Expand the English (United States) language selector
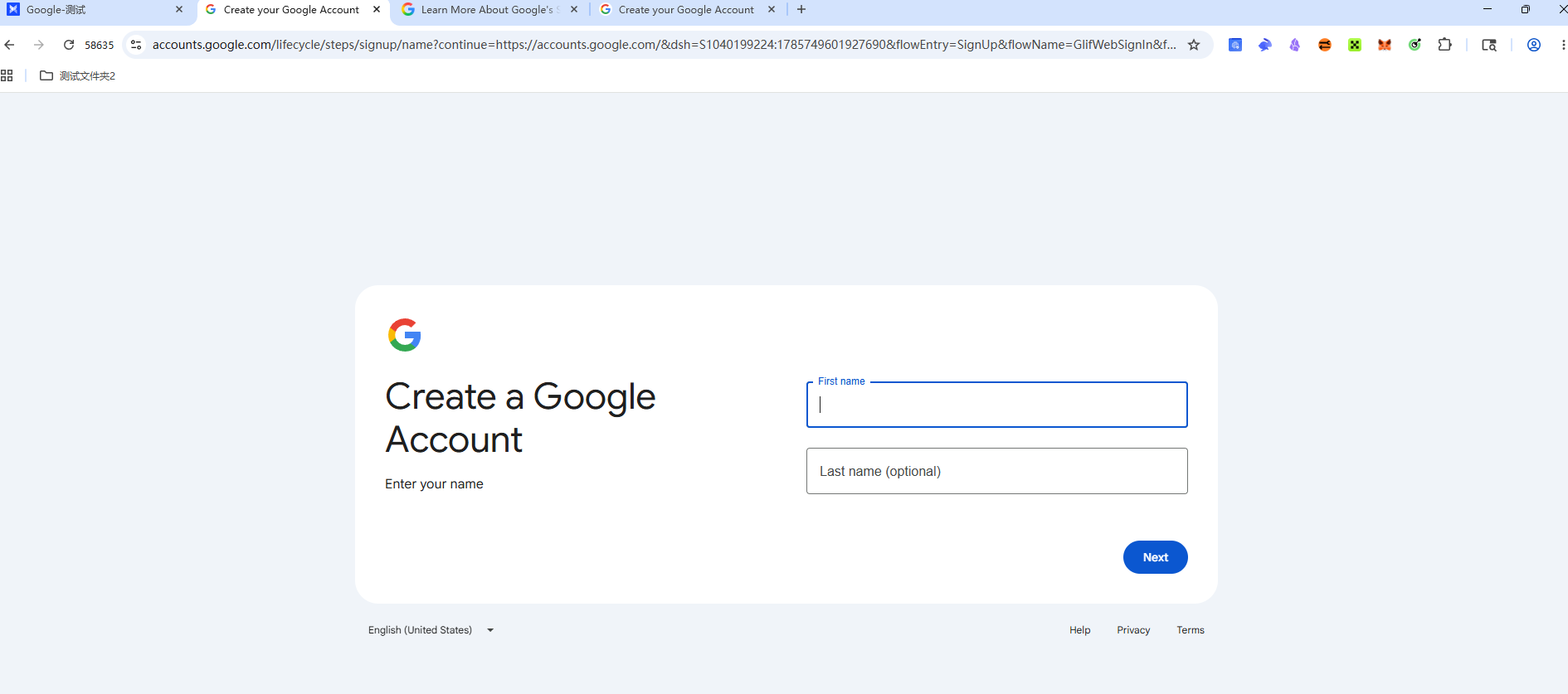Image resolution: width=1568 pixels, height=694 pixels. click(x=431, y=630)
